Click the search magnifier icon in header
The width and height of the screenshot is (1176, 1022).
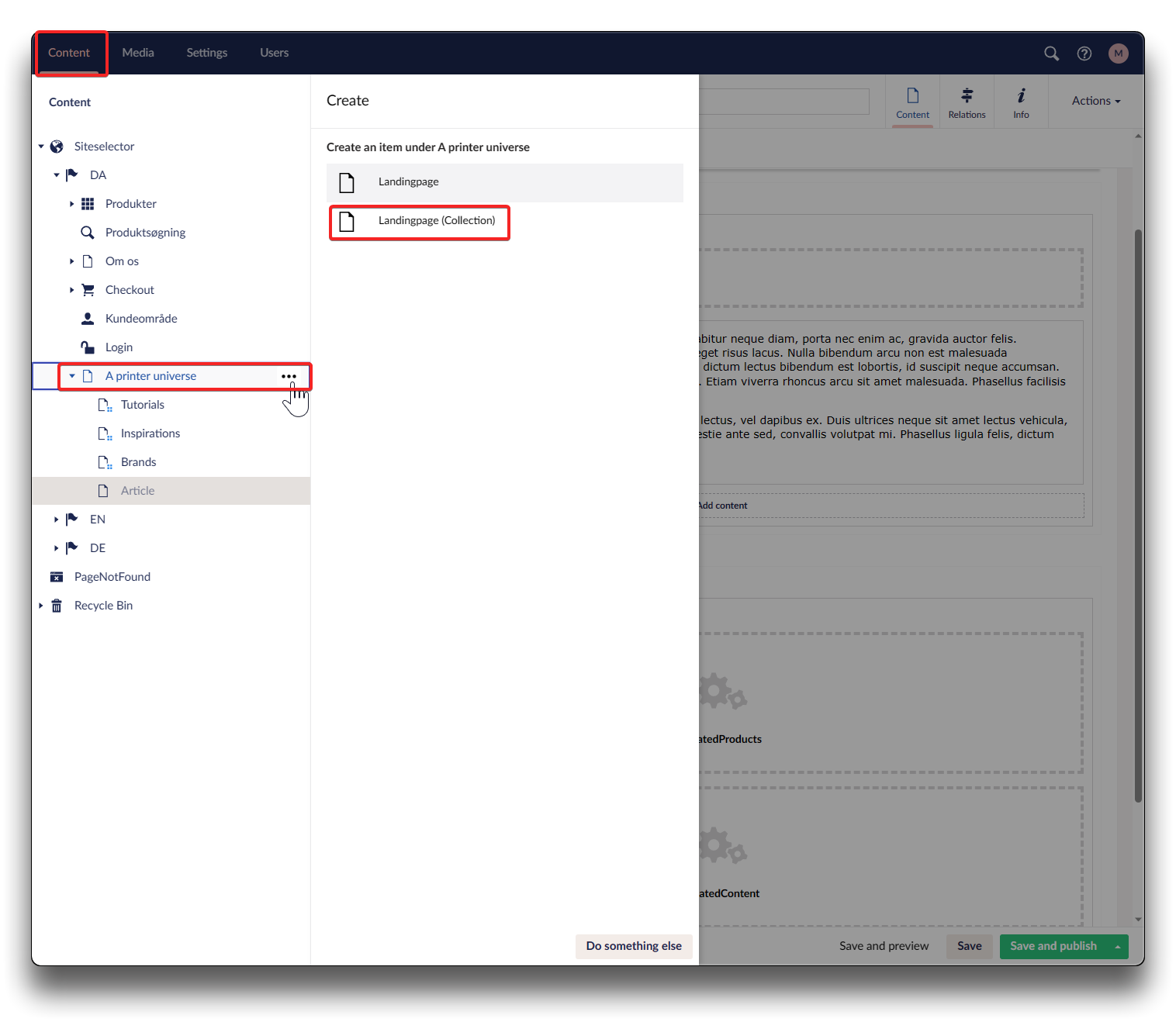[1051, 54]
